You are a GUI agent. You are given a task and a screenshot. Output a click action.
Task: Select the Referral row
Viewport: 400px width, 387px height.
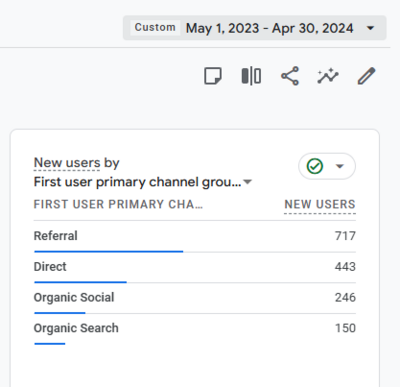(x=195, y=236)
